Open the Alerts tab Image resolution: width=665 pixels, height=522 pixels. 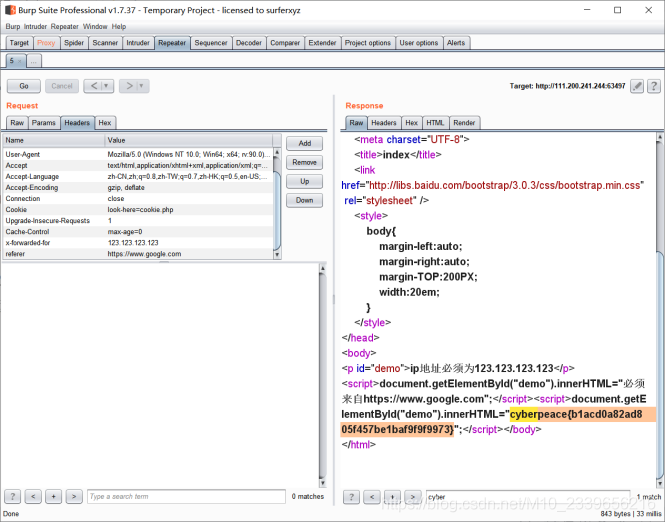(456, 43)
